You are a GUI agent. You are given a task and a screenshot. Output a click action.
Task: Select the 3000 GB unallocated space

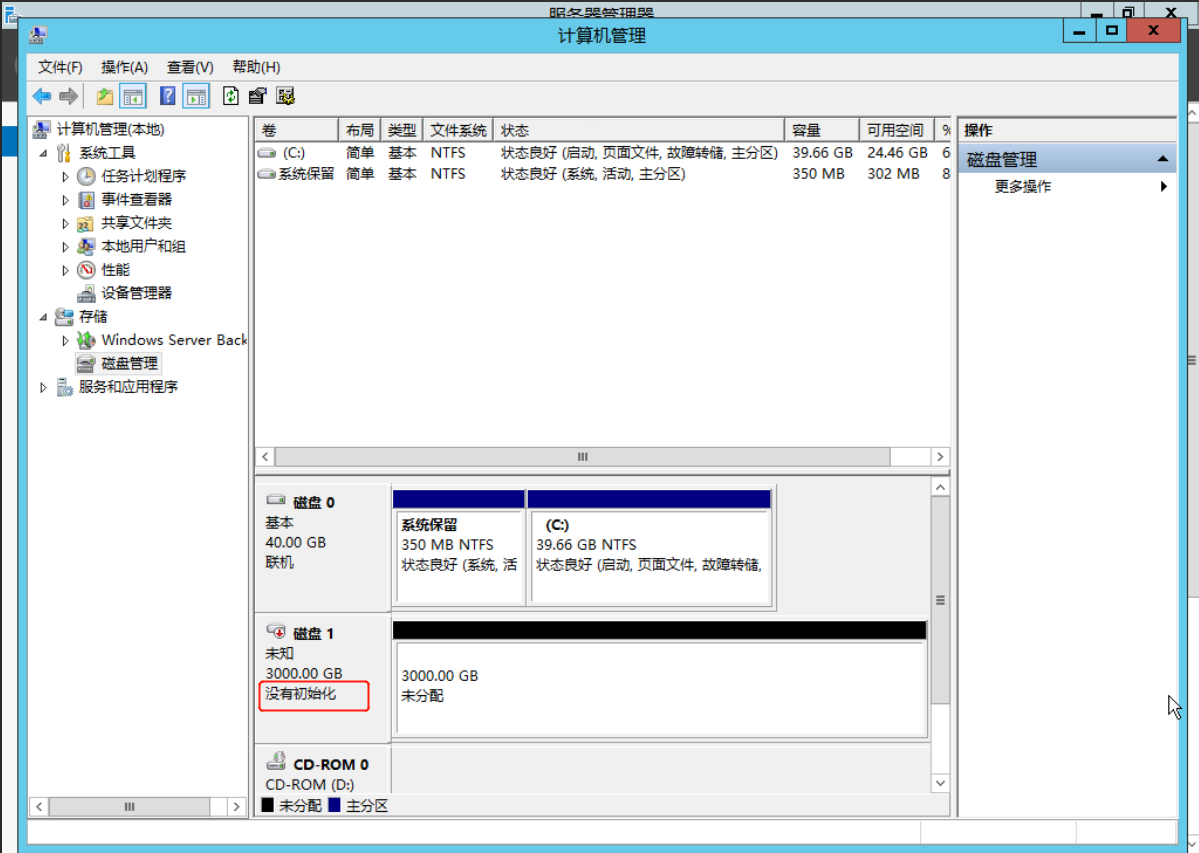[x=658, y=686]
